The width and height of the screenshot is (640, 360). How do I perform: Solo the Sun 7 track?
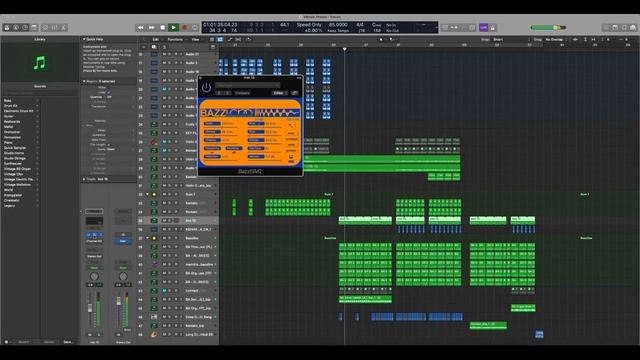(170, 194)
